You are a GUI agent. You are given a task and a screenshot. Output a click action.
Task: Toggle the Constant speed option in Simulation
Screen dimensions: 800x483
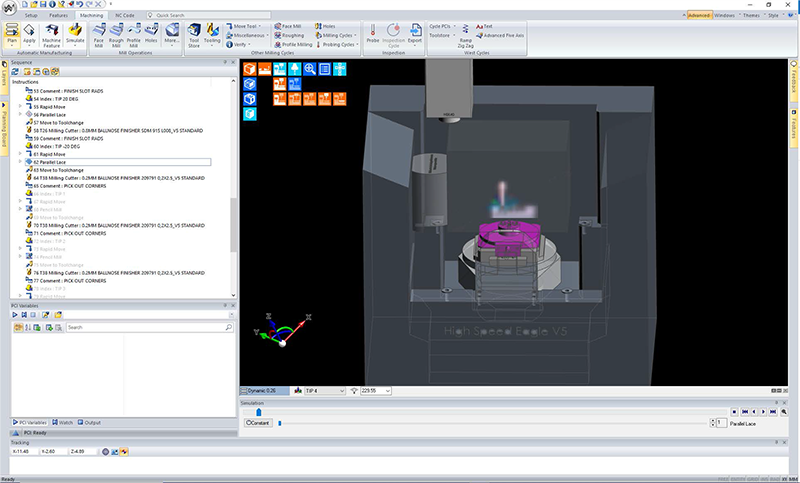258,423
